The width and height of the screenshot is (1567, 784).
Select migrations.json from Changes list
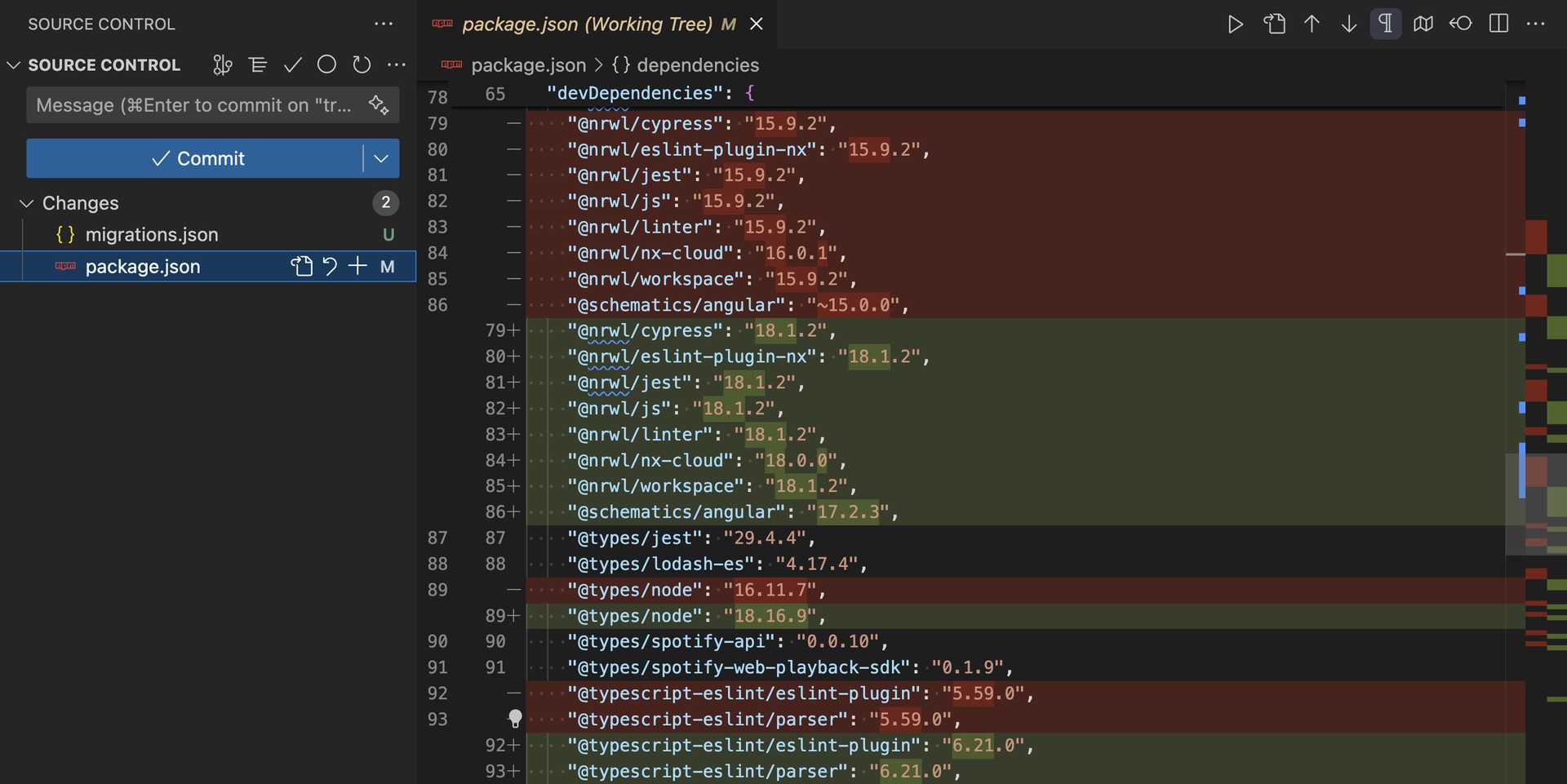pyautogui.click(x=152, y=234)
